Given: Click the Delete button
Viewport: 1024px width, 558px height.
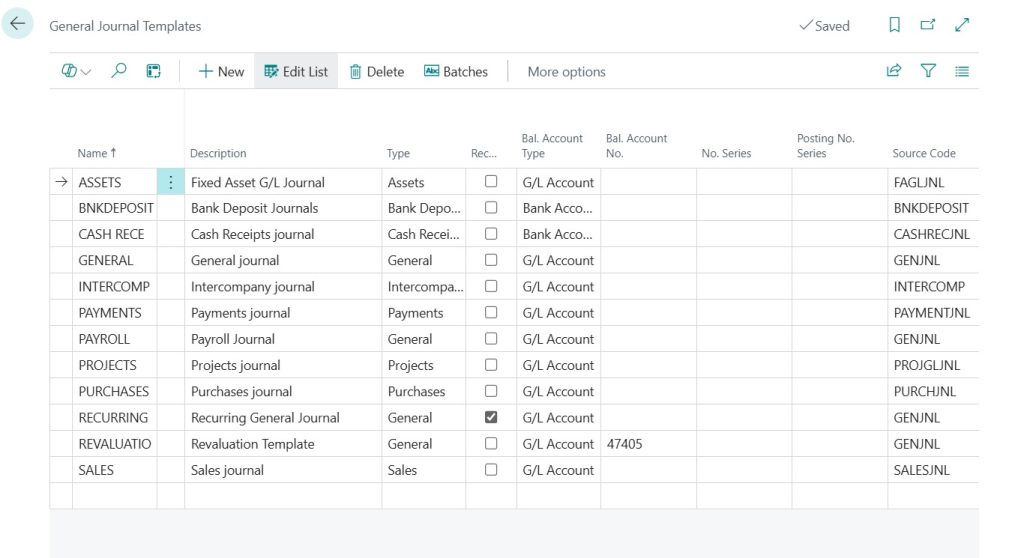Looking at the screenshot, I should 377,71.
